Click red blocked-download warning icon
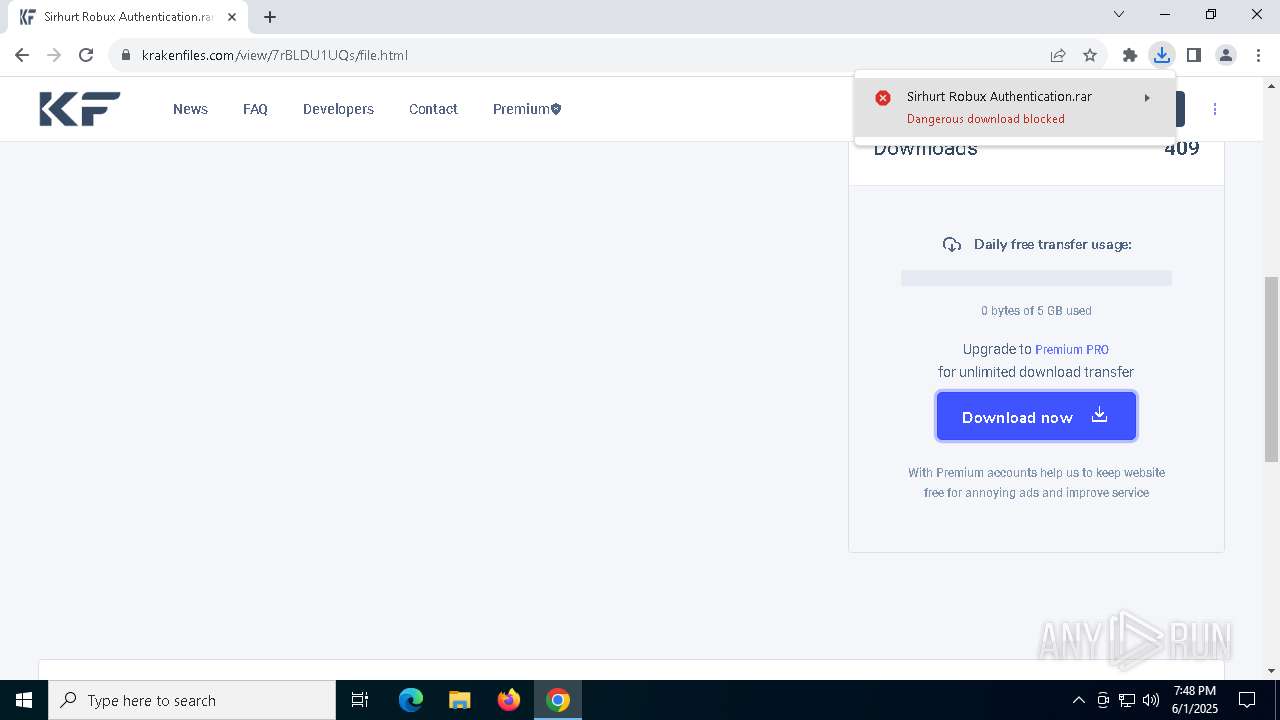This screenshot has height=720, width=1280. 883,98
